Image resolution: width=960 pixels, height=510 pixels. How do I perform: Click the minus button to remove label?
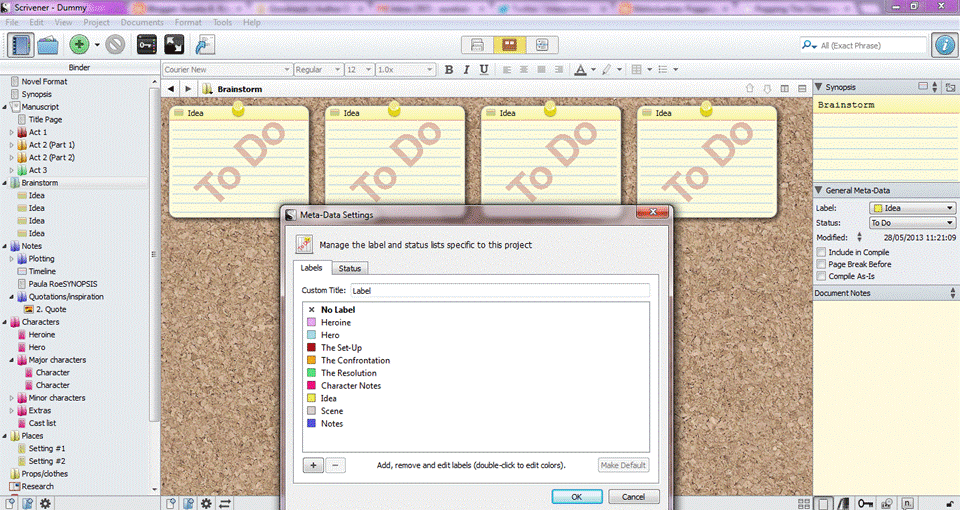[335, 465]
